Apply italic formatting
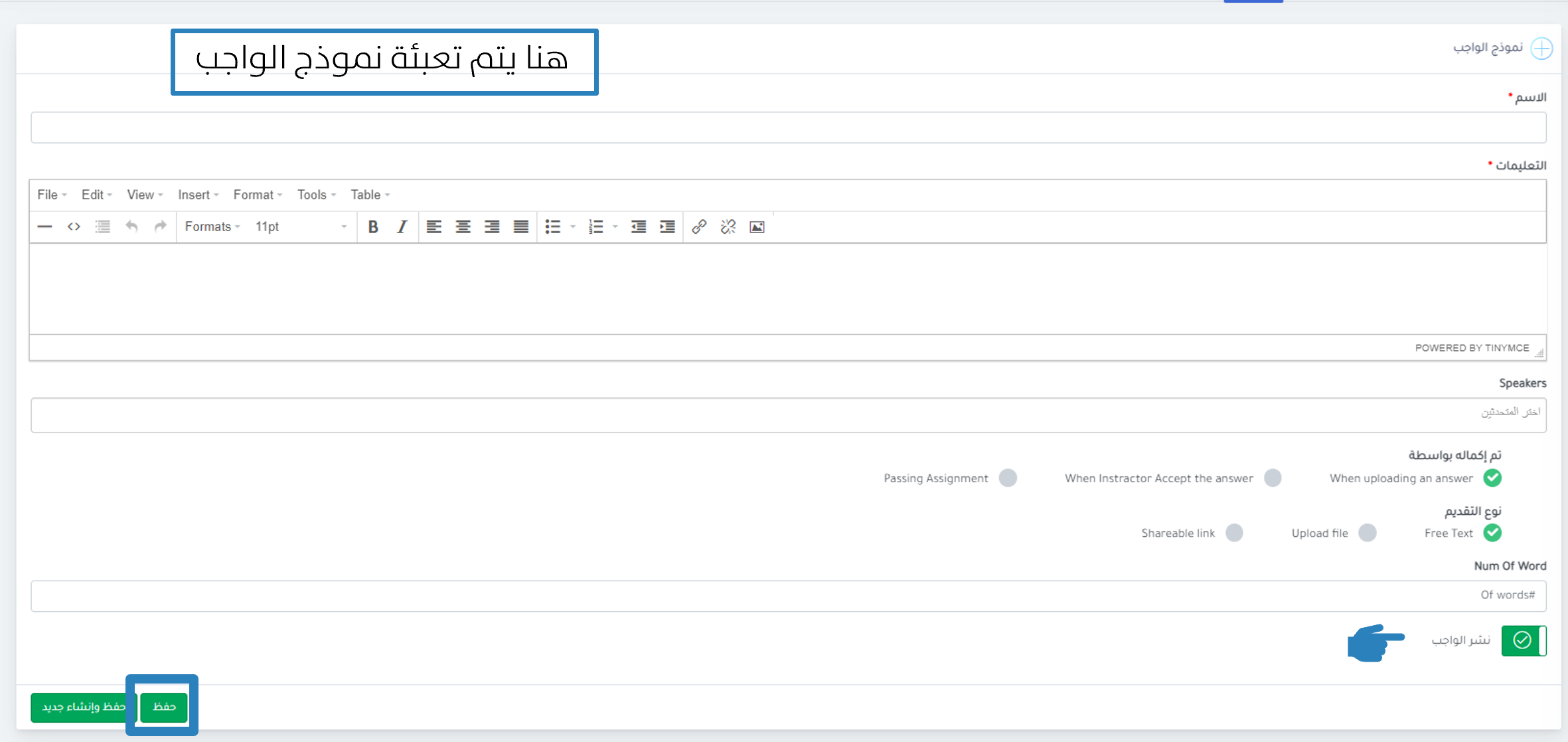This screenshot has height=742, width=1568. 402,227
